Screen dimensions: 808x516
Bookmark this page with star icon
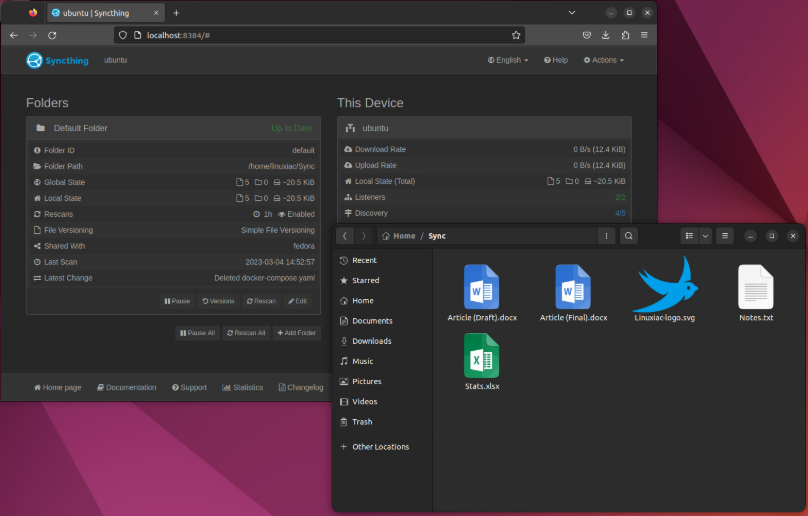click(516, 35)
